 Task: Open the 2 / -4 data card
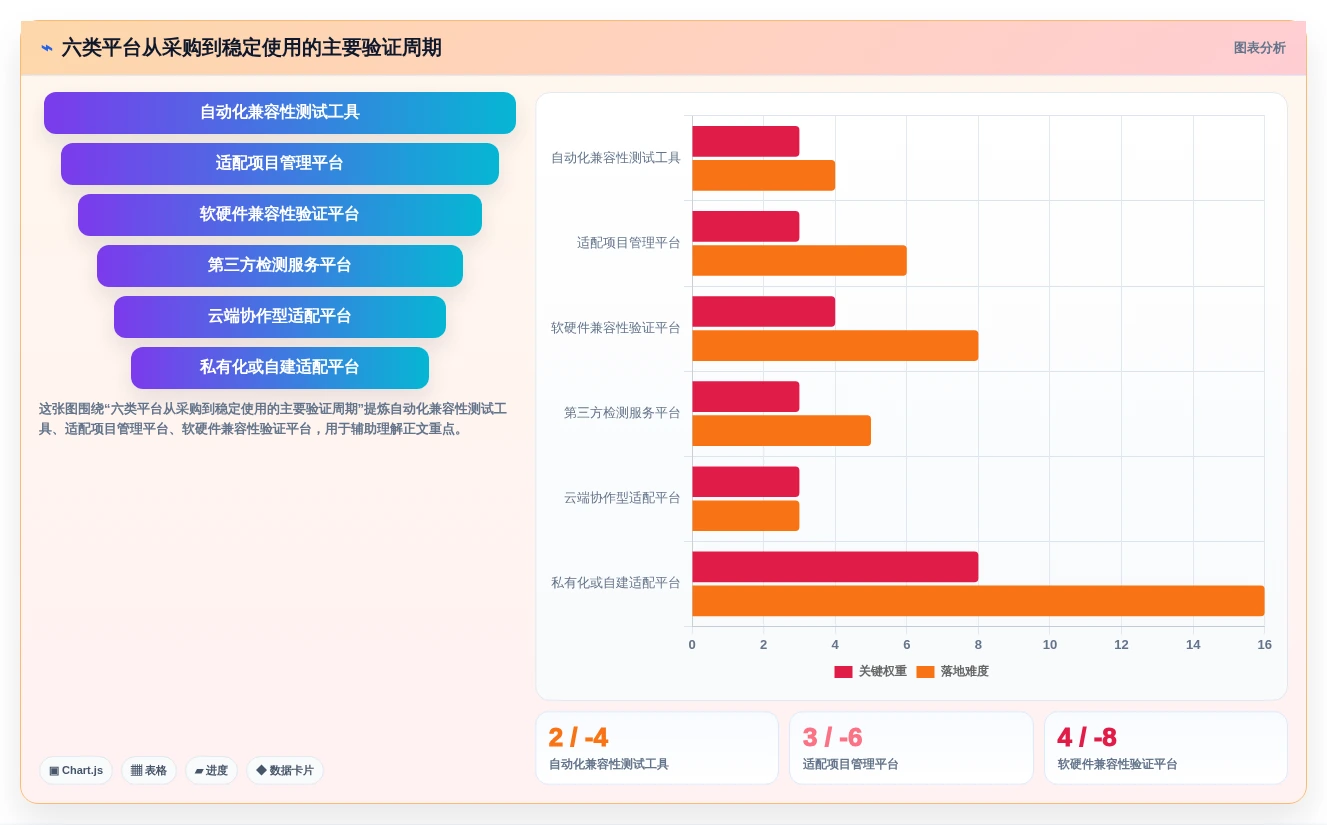[657, 748]
